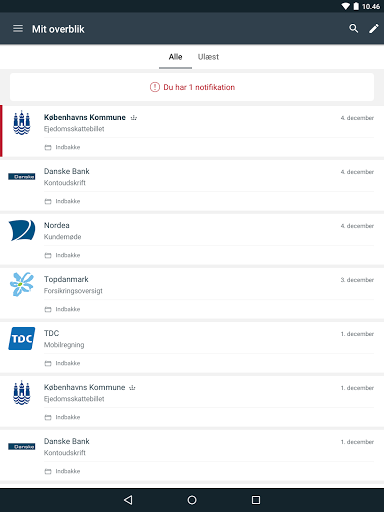Open the TDC logo message
This screenshot has height=512, width=384.
point(22,338)
